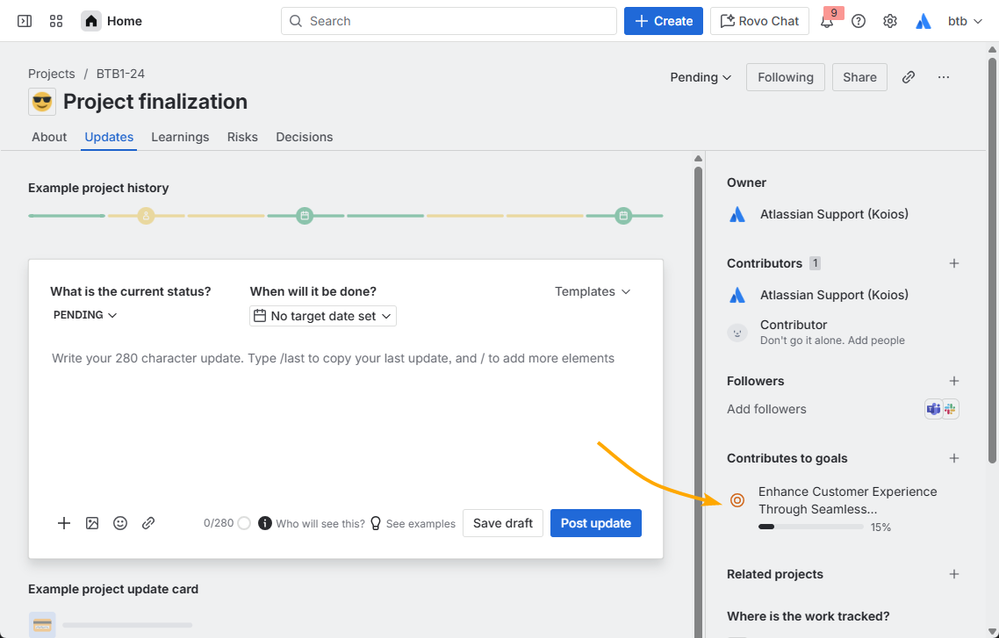
Task: Click the 0/280 character count ring
Action: [244, 523]
